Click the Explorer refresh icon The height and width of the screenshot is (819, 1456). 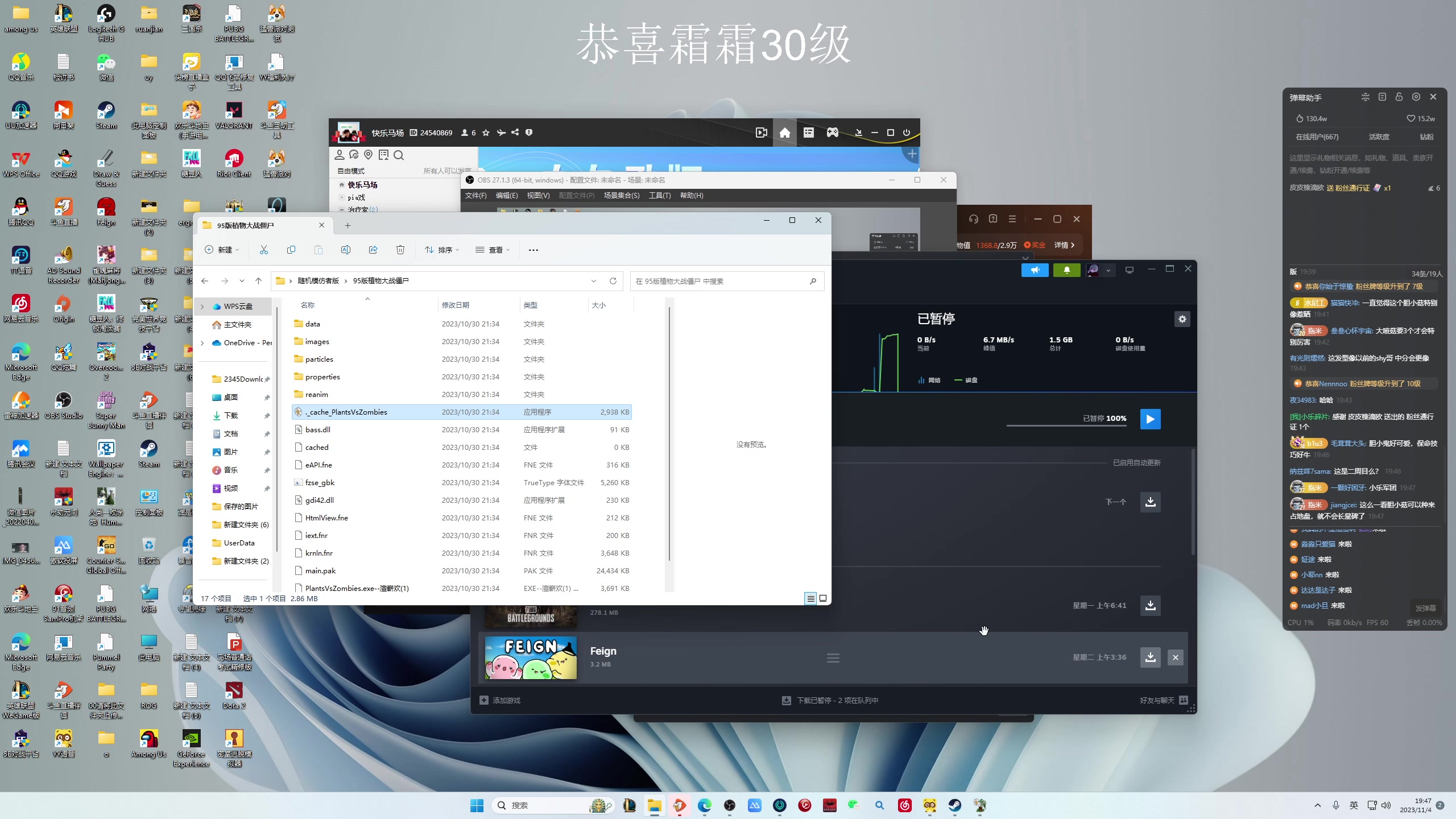(x=613, y=281)
